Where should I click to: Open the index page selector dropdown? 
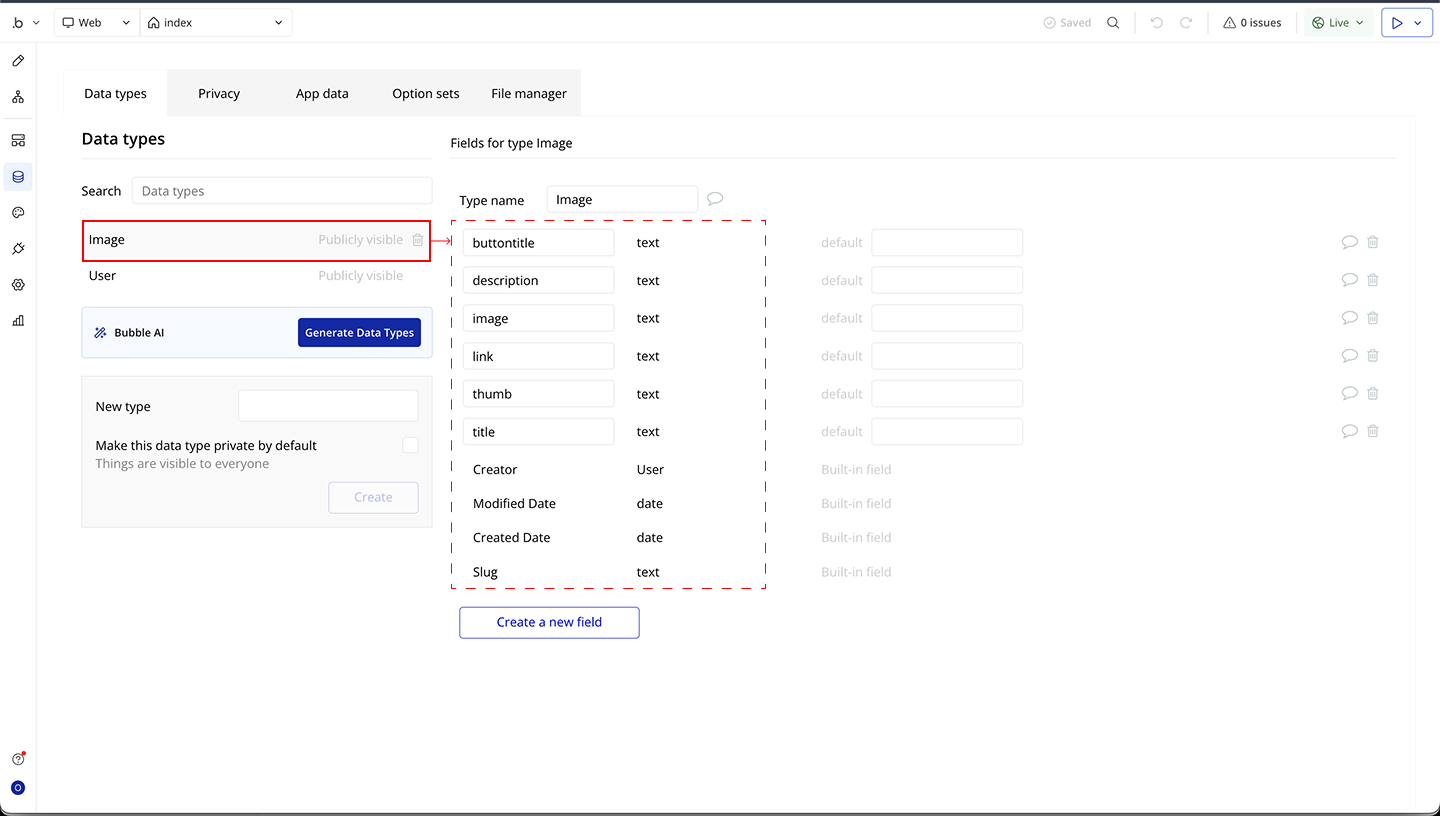[216, 23]
